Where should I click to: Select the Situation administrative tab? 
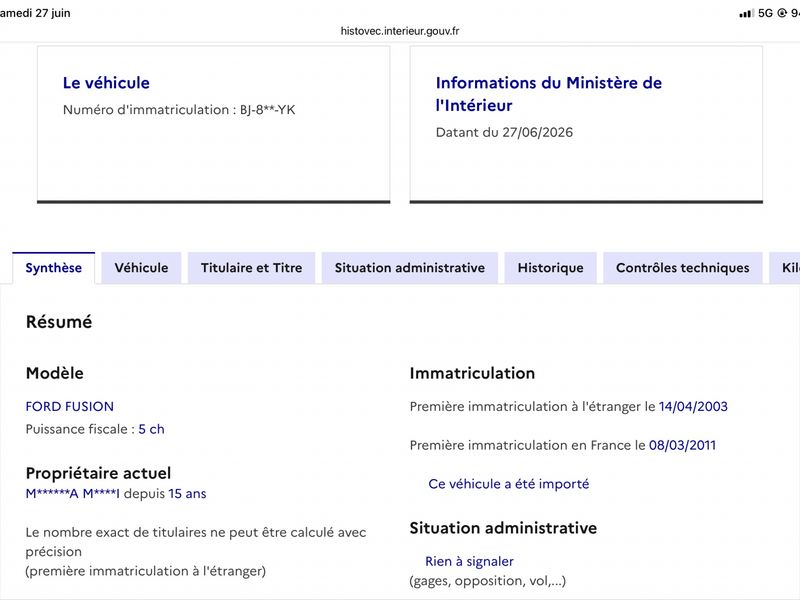[410, 268]
